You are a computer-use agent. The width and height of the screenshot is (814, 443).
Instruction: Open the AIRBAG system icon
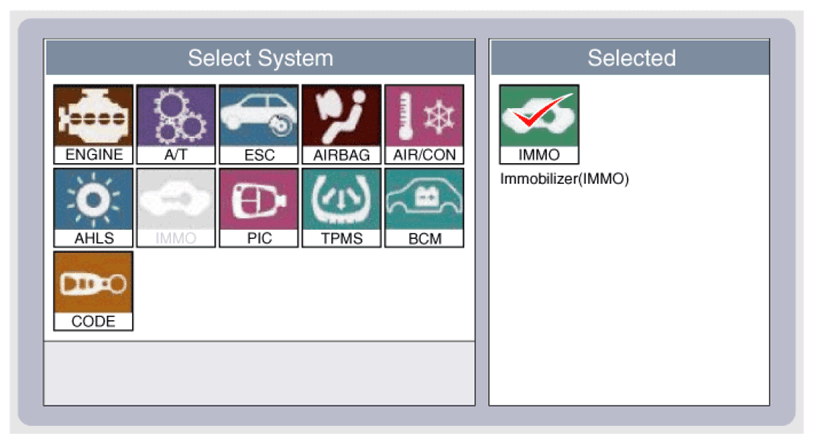pyautogui.click(x=342, y=124)
